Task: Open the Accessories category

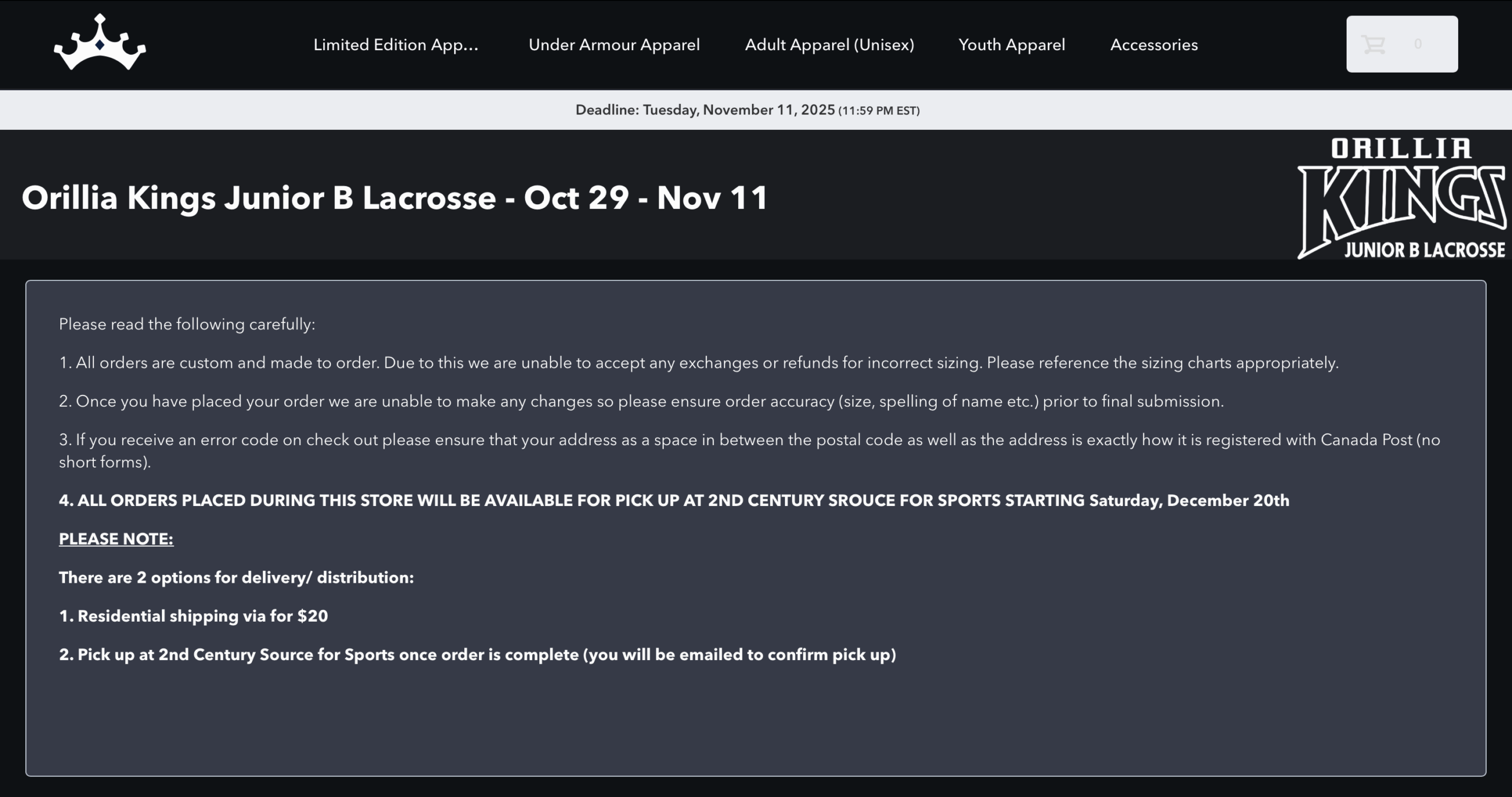Action: tap(1153, 45)
